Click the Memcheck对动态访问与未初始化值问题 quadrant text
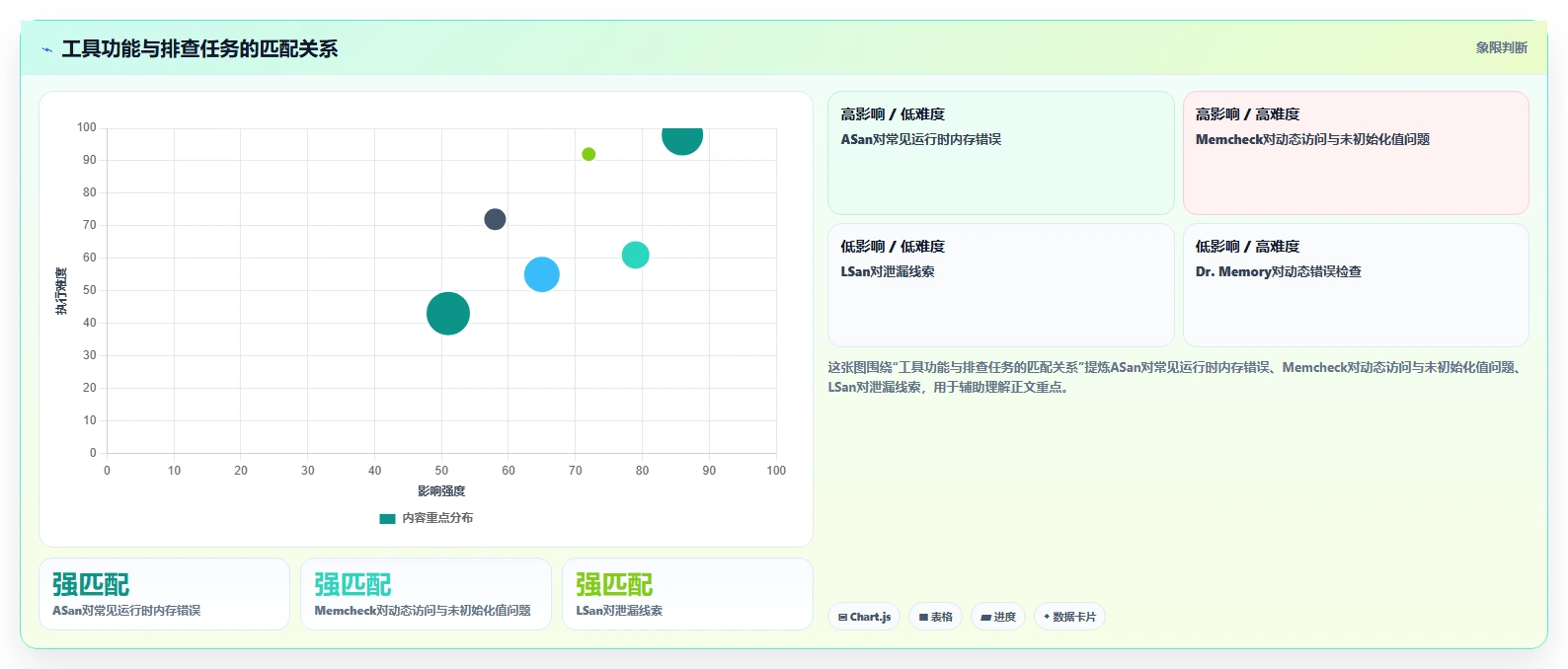 coord(1312,140)
